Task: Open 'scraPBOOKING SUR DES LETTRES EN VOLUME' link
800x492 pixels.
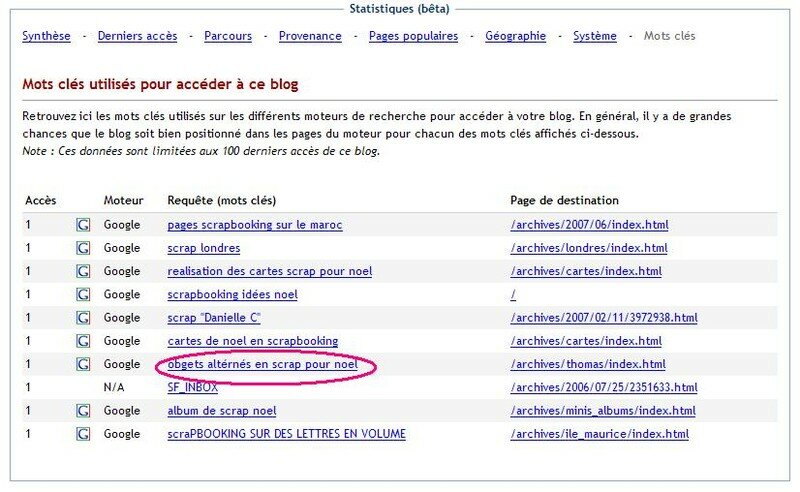Action: pyautogui.click(x=286, y=434)
